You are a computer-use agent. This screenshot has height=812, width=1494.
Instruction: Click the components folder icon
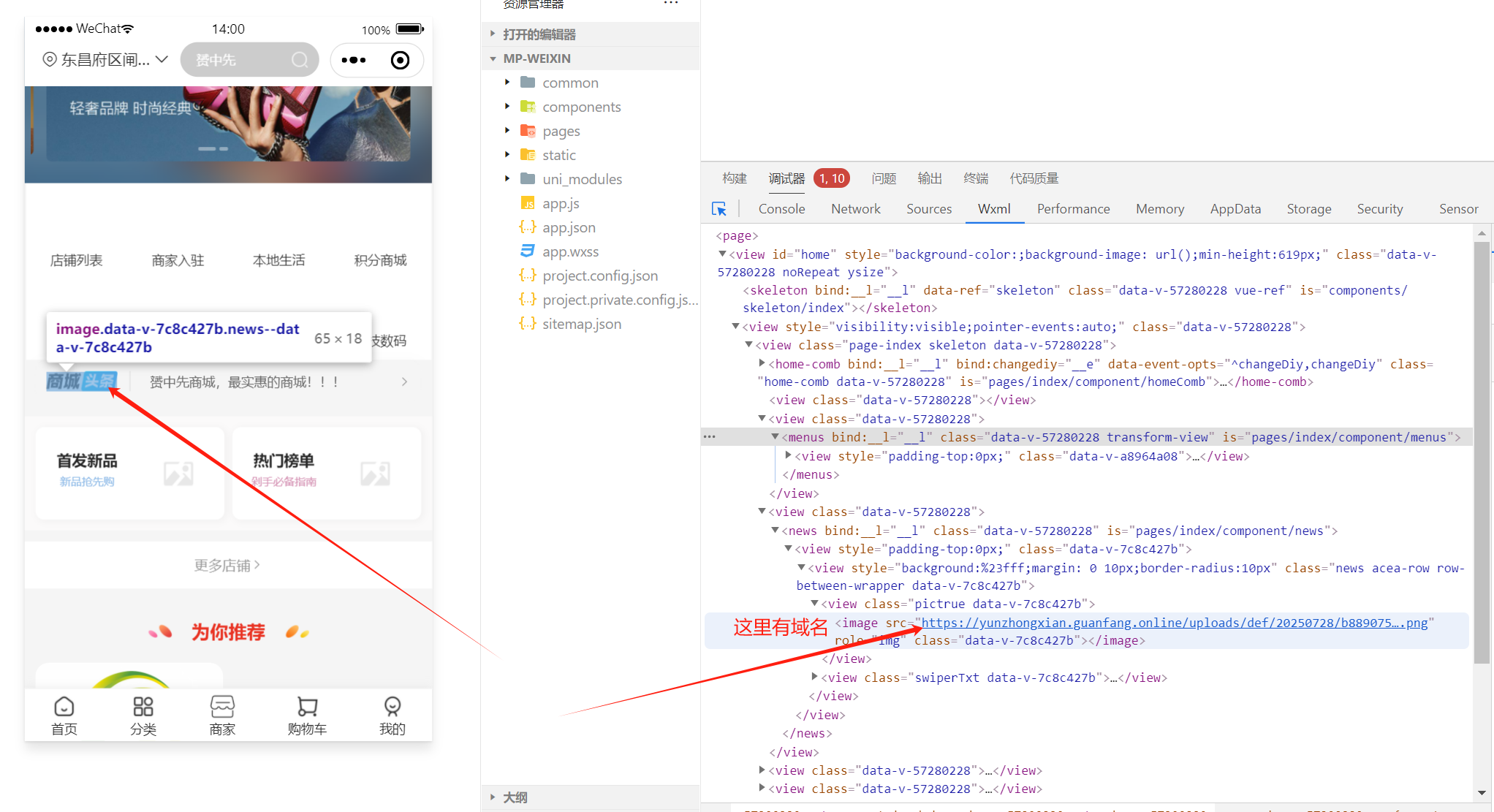point(527,107)
